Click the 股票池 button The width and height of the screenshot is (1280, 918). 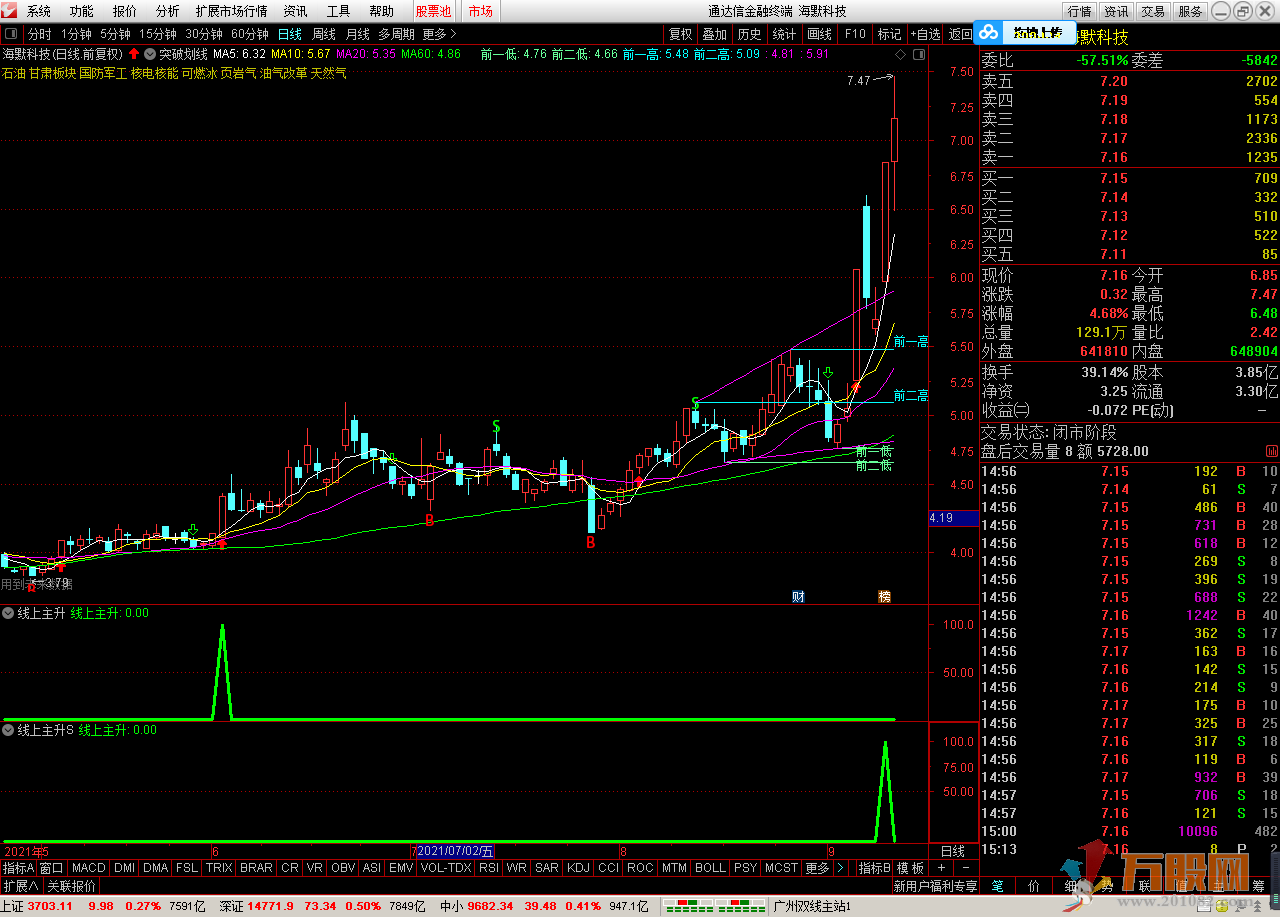click(x=433, y=11)
